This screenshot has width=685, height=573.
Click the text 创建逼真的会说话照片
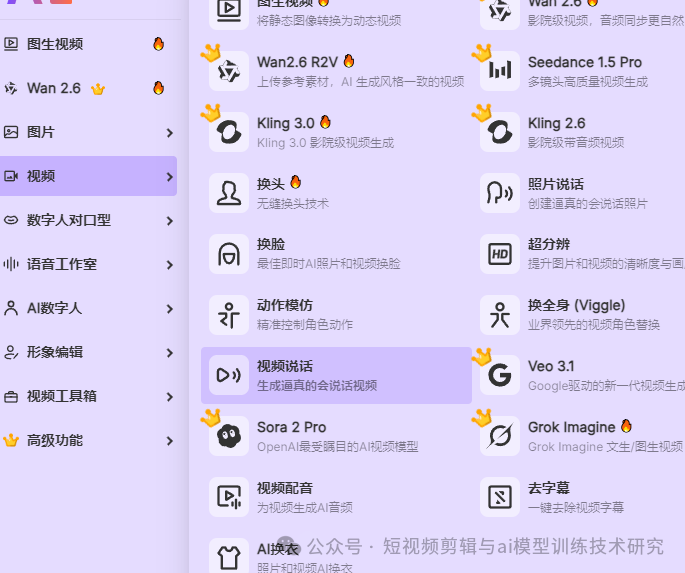pyautogui.click(x=588, y=204)
